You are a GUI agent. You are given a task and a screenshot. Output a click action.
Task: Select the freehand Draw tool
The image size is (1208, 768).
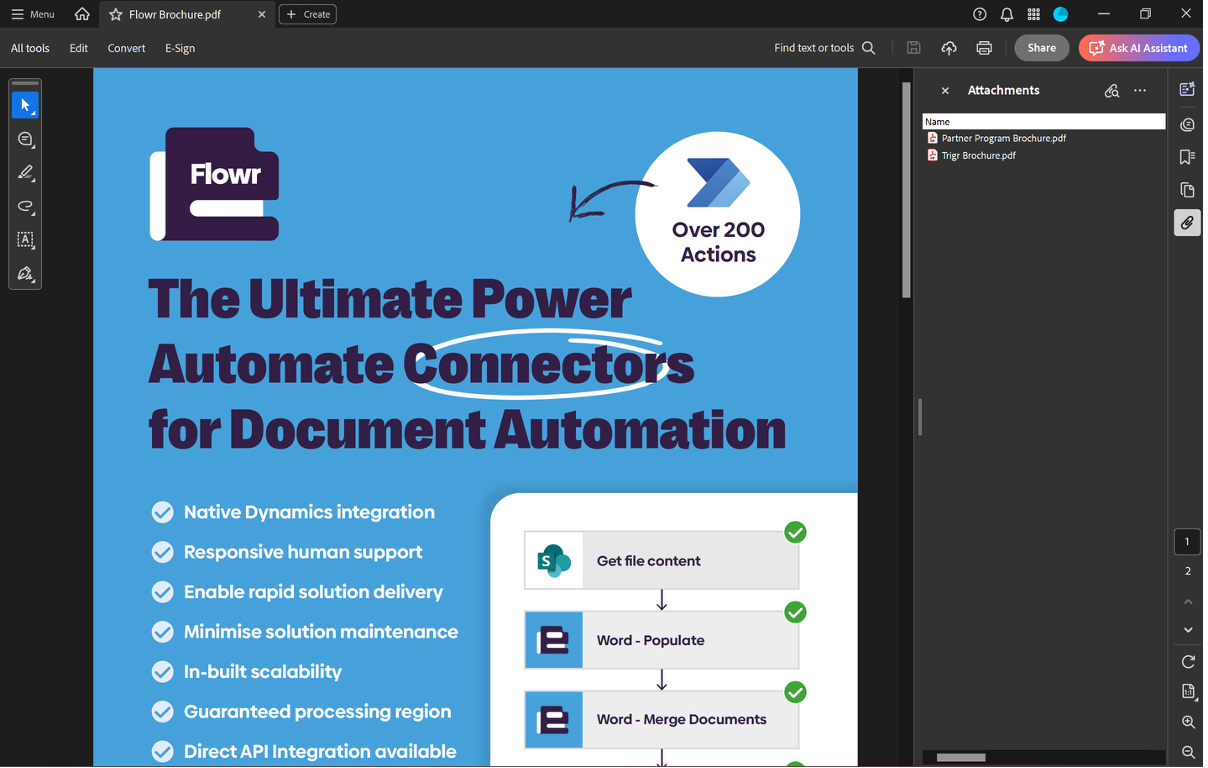(25, 206)
